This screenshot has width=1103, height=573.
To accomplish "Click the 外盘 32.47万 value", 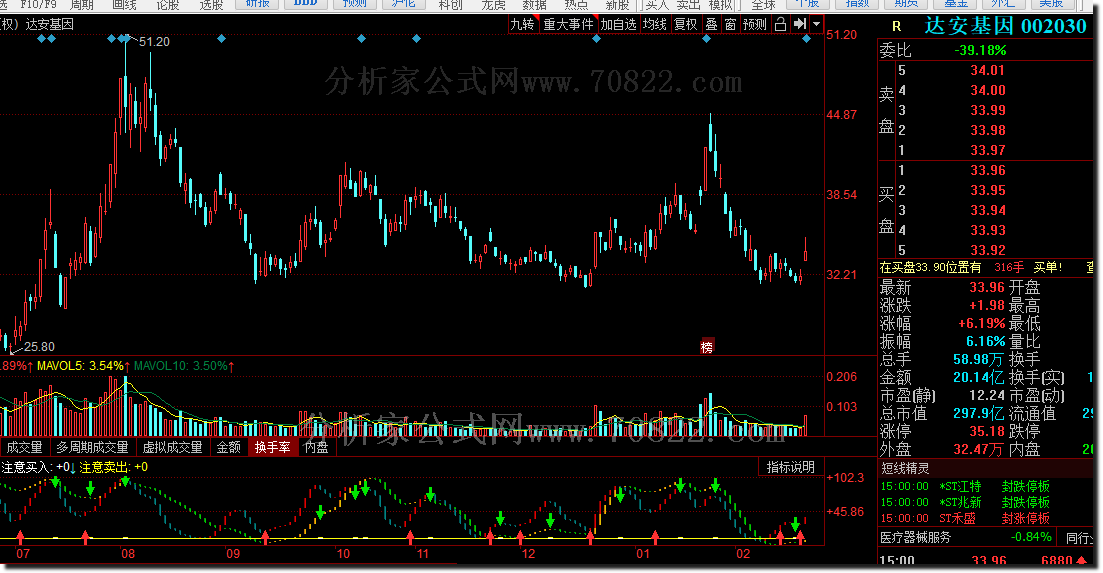I will [978, 449].
